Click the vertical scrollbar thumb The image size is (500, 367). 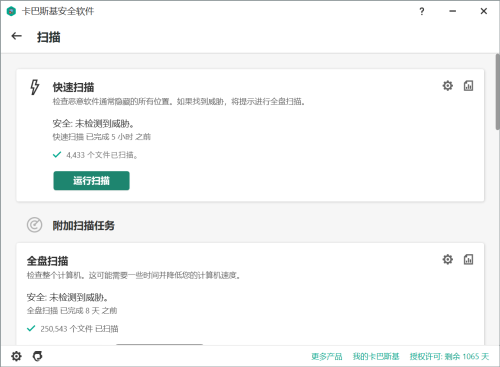(x=497, y=92)
